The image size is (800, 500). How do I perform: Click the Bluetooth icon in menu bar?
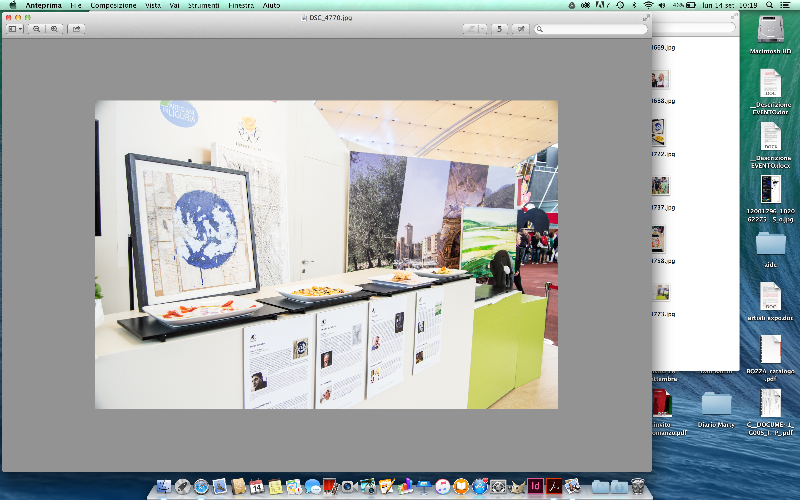[635, 5]
